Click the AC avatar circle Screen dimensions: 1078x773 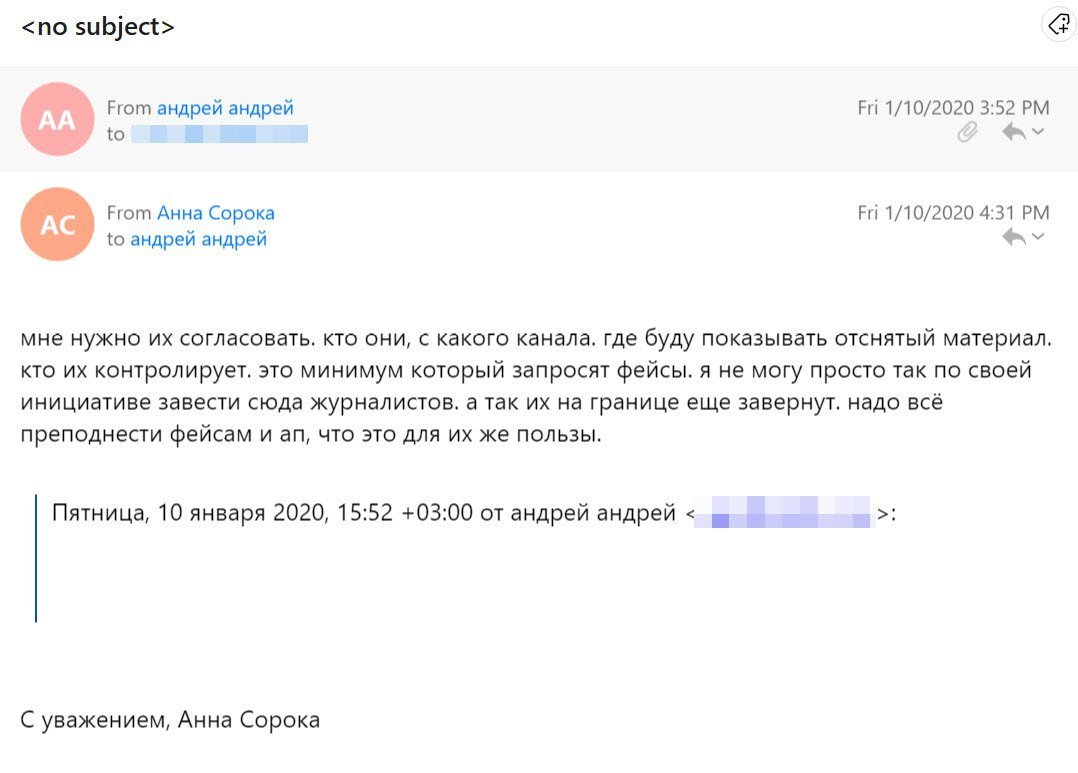57,224
